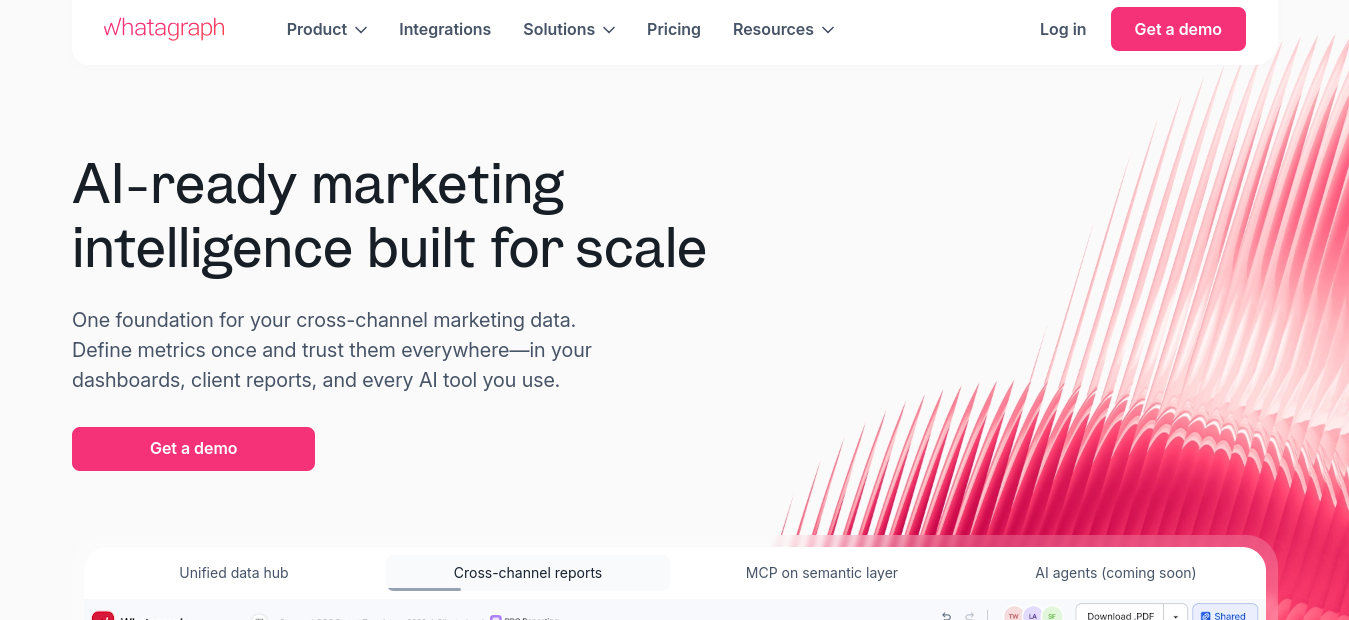The height and width of the screenshot is (620, 1349).
Task: Click the hero Get a demo button
Action: [x=193, y=449]
